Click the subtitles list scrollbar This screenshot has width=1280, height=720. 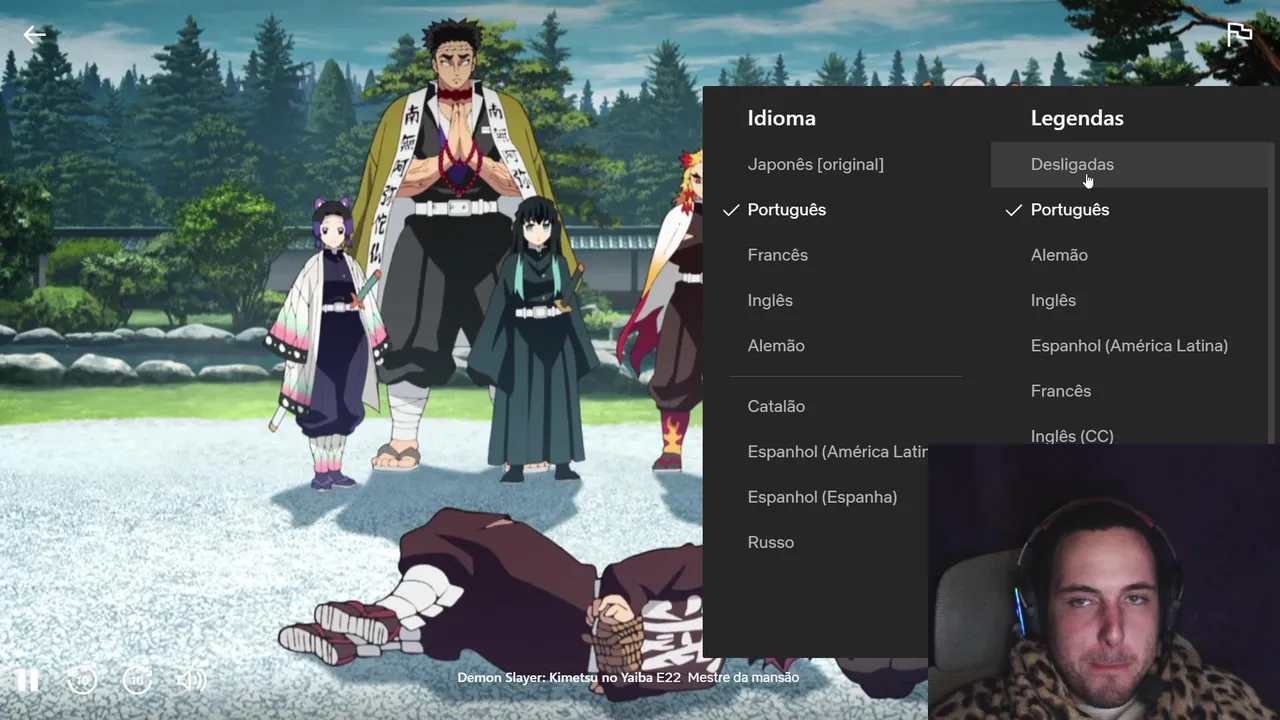tap(1273, 293)
